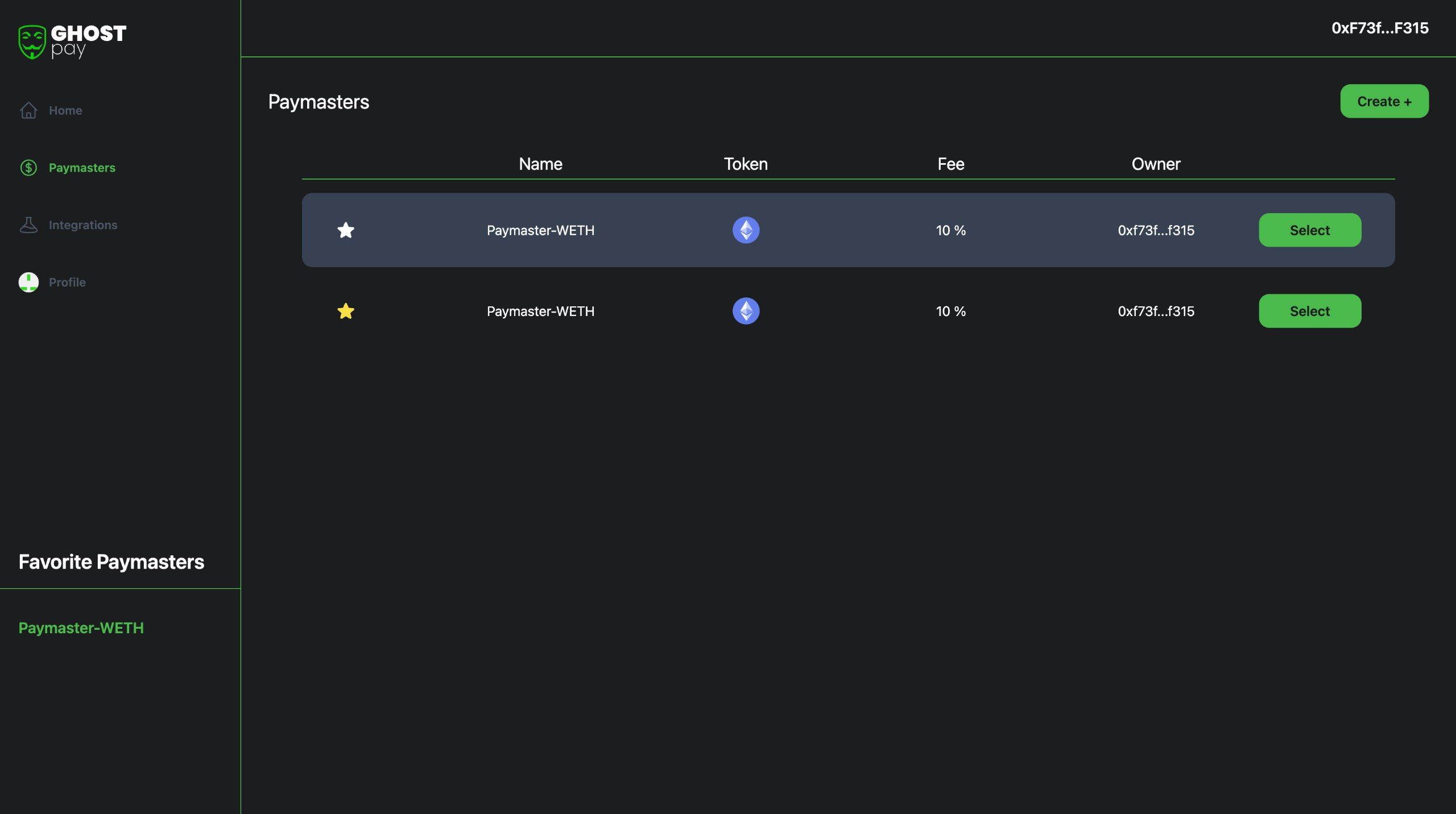The width and height of the screenshot is (1456, 814).
Task: Open Paymaster-WETH from favorites sidebar
Action: pyautogui.click(x=80, y=627)
